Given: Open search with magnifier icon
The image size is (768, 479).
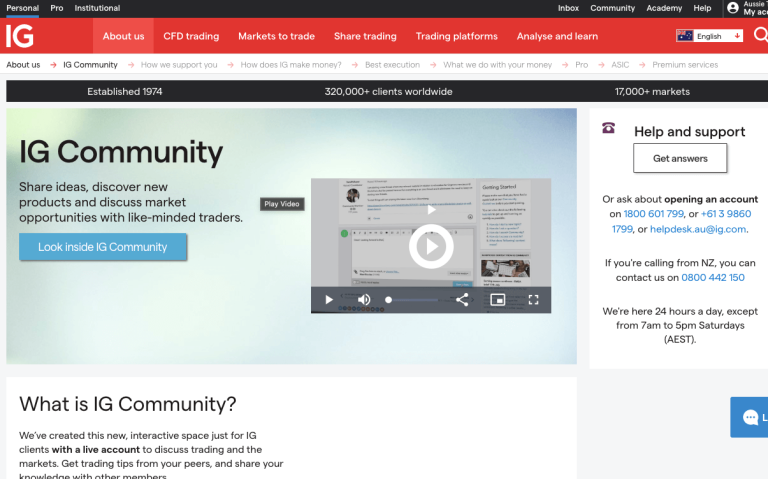Looking at the screenshot, I should (760, 36).
